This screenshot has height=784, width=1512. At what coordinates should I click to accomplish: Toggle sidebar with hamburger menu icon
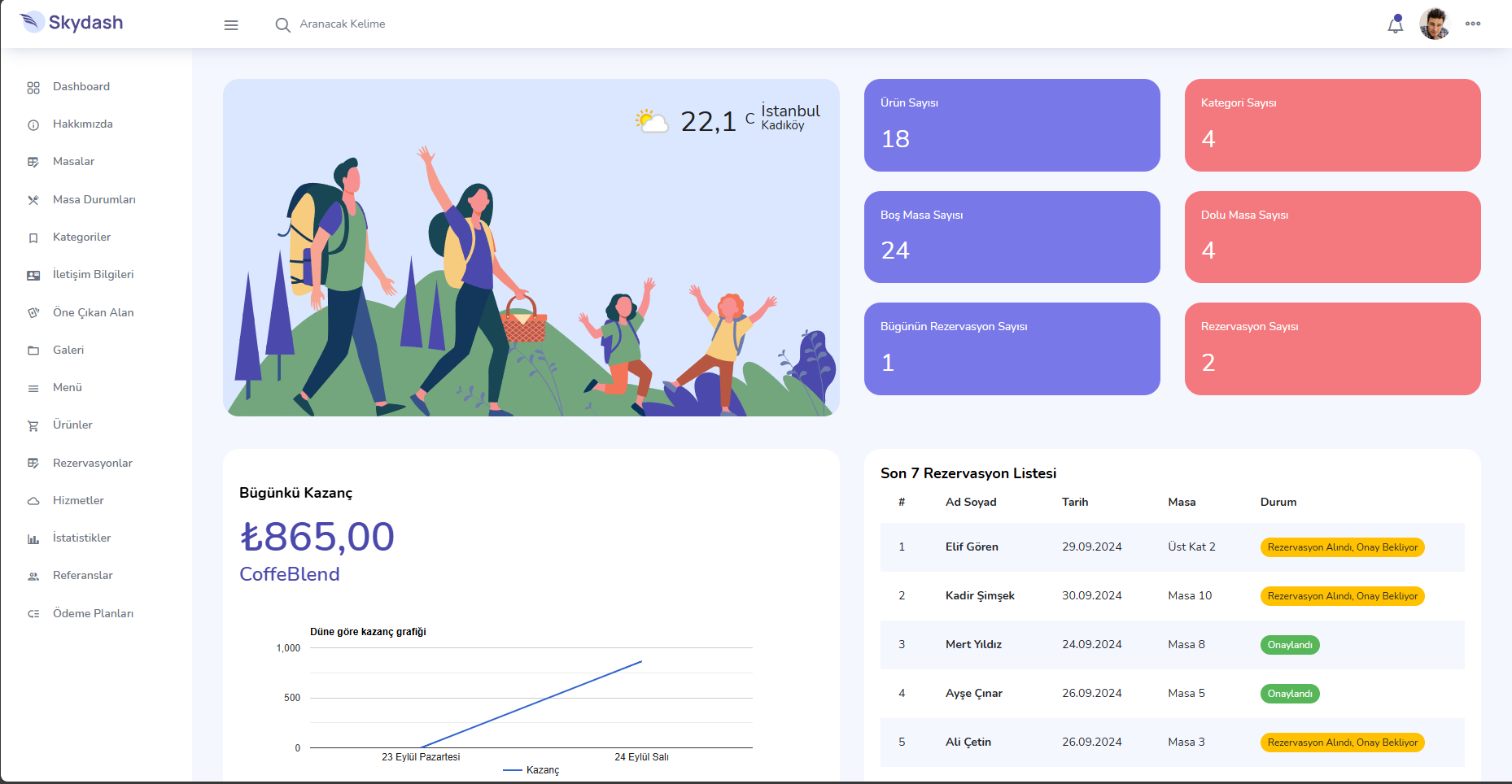(231, 25)
